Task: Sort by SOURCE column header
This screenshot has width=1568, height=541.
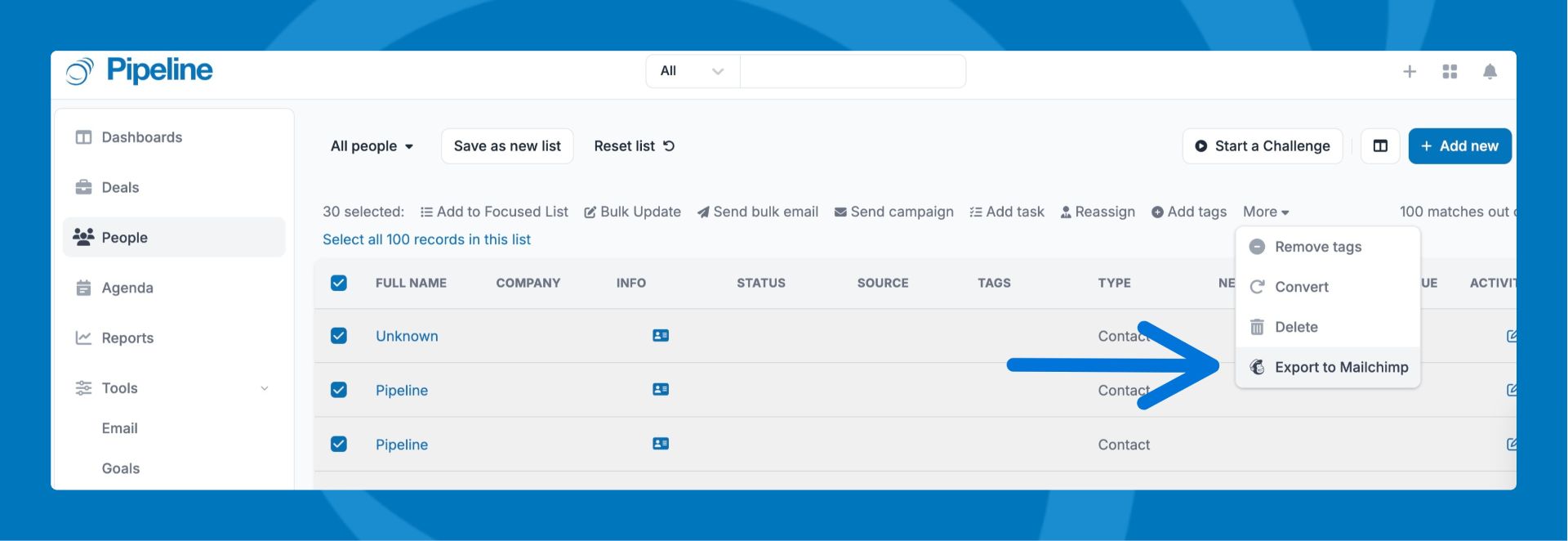Action: point(883,283)
